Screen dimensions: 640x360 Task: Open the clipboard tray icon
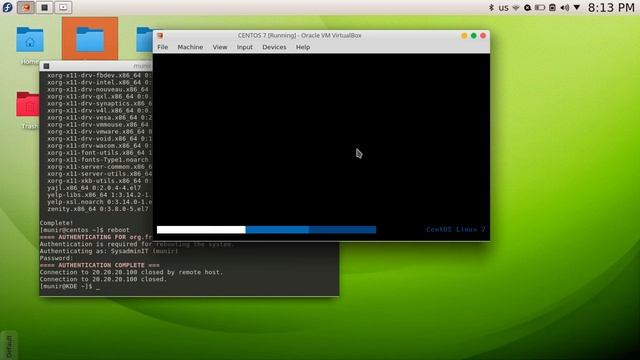(552, 8)
